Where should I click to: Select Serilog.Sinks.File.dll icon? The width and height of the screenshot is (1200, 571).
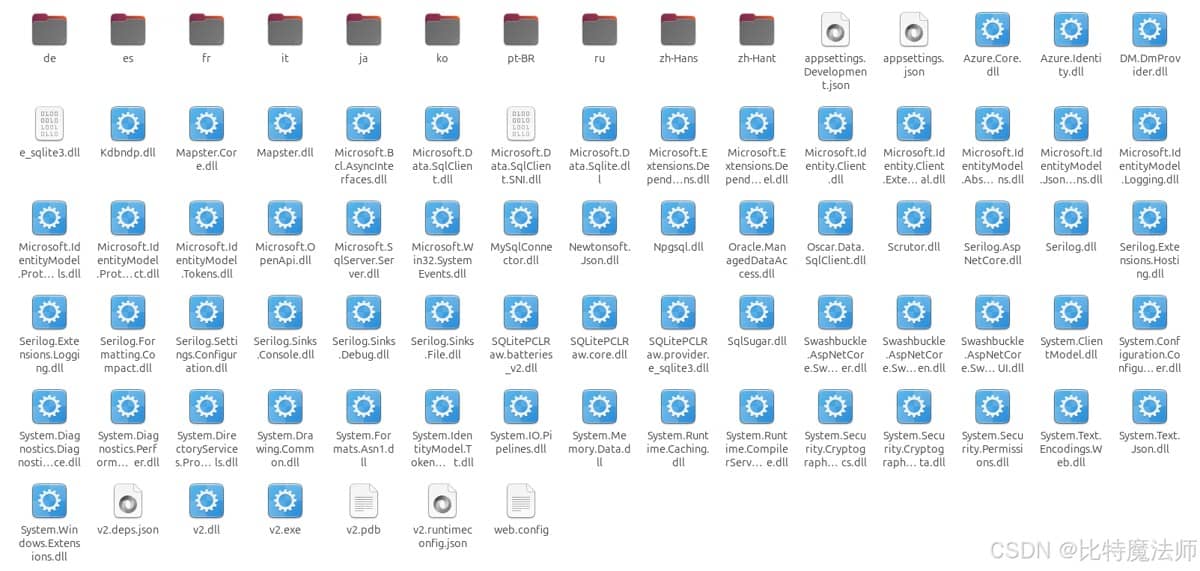[x=442, y=313]
